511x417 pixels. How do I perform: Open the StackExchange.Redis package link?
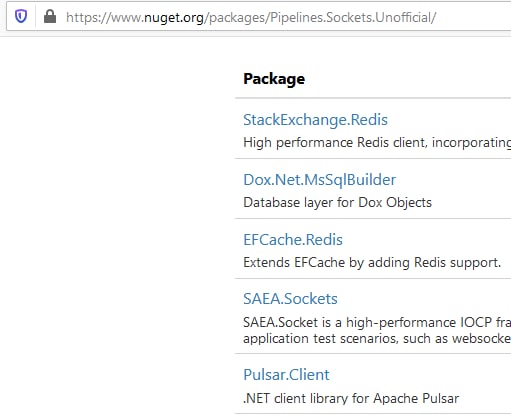(315, 120)
